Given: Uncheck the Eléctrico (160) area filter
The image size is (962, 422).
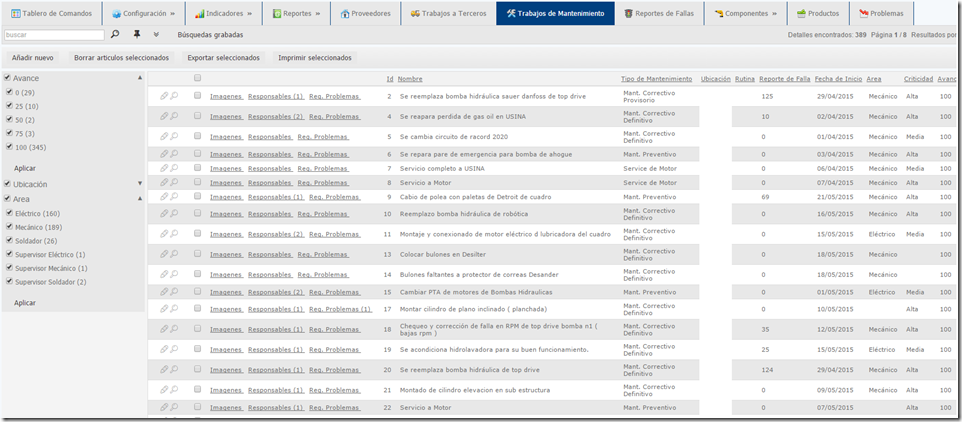Looking at the screenshot, I should pos(9,213).
